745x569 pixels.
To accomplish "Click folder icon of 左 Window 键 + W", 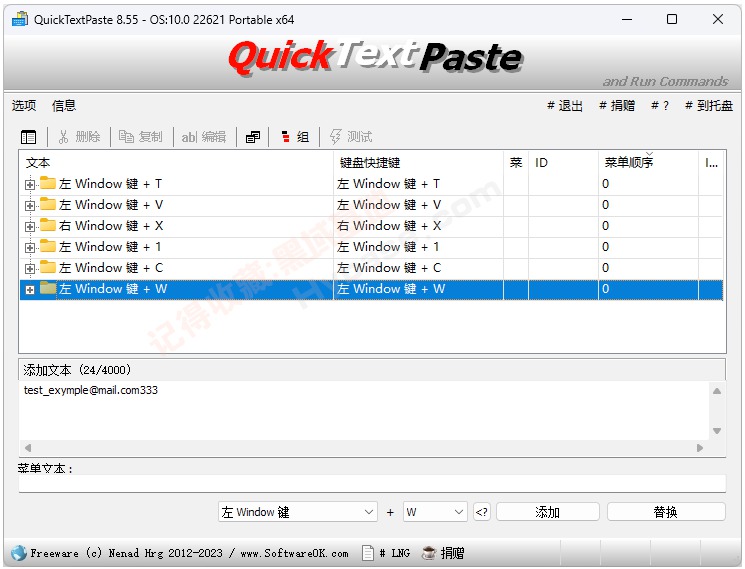I will pos(48,288).
